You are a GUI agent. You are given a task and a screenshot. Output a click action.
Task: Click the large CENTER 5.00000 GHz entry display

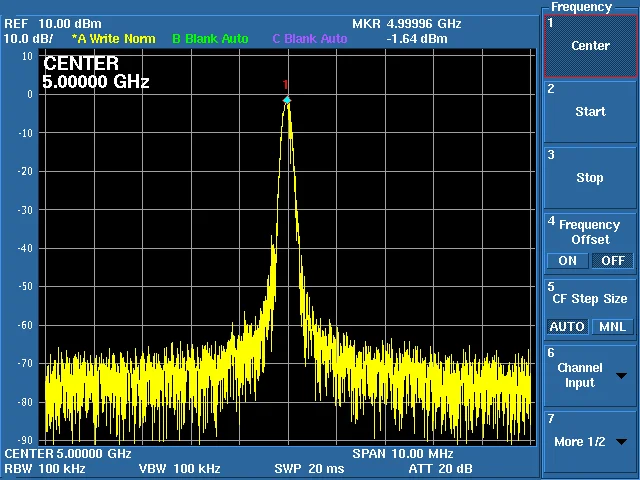point(96,73)
